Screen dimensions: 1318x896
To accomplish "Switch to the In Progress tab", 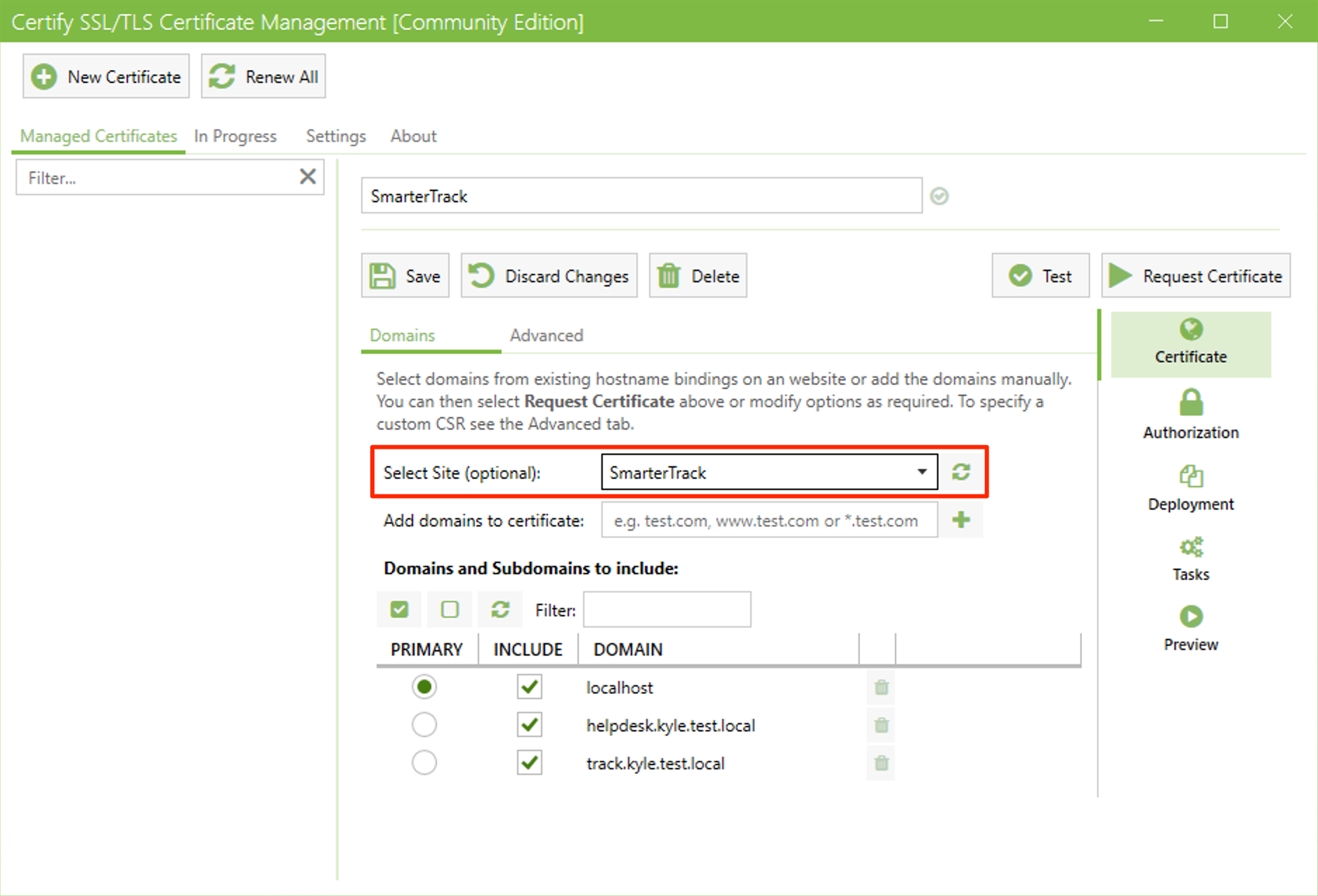I will pos(235,136).
